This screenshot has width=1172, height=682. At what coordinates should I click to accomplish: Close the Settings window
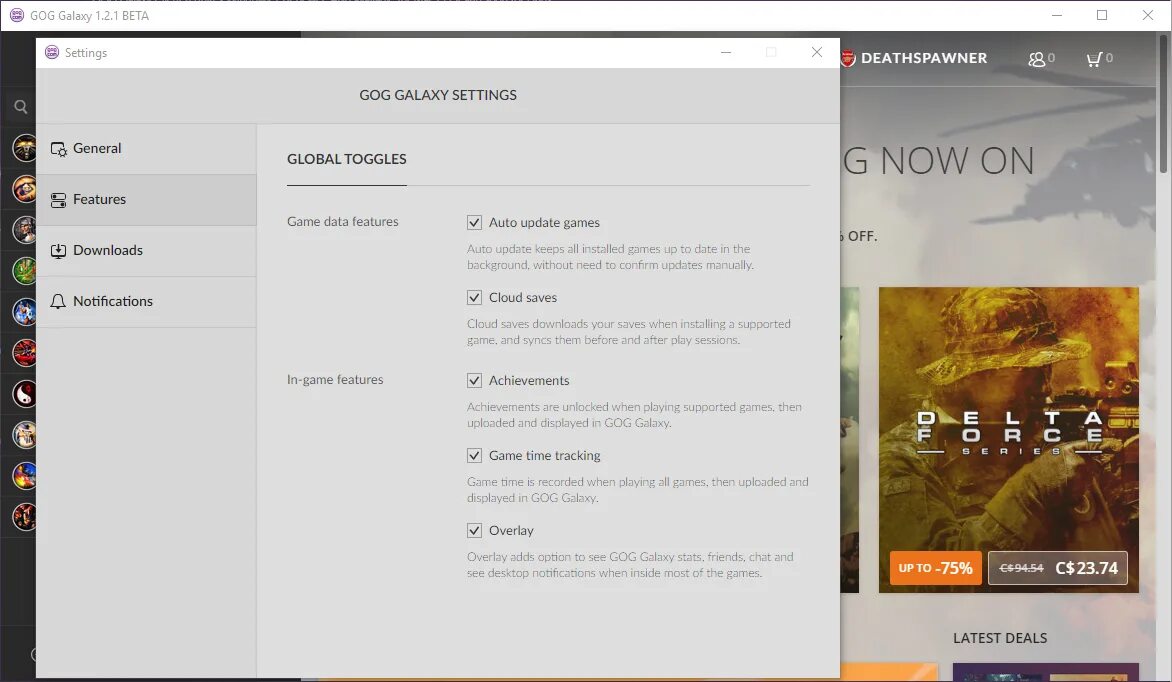click(x=816, y=52)
